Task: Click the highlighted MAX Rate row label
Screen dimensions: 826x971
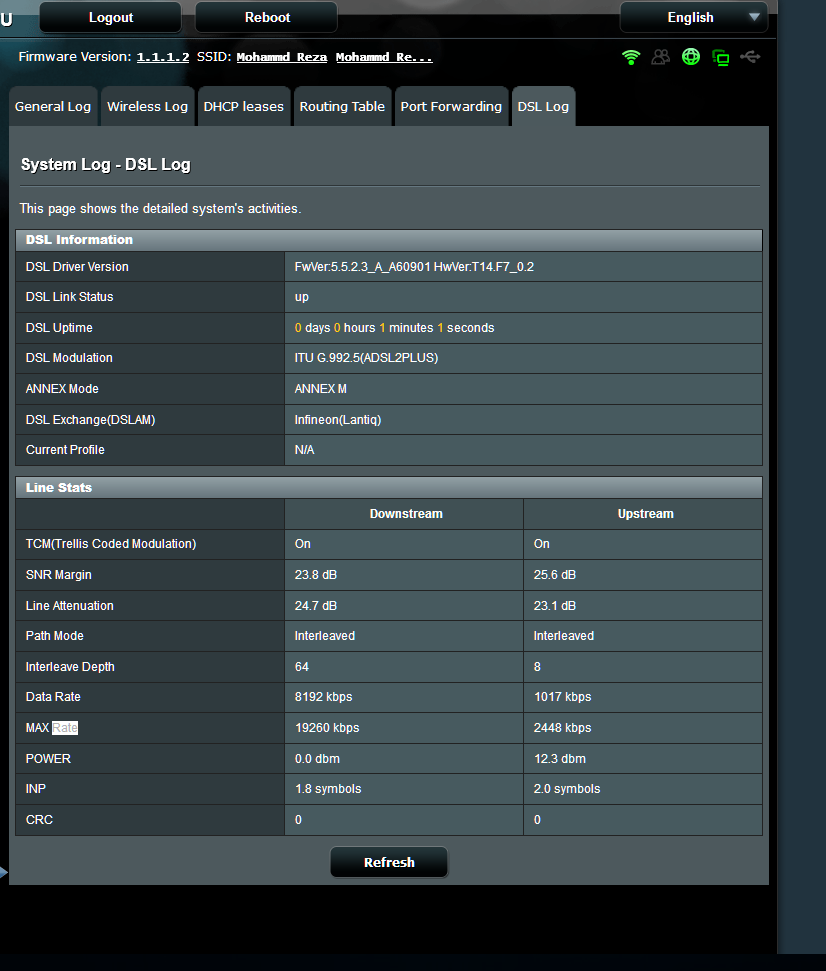Action: click(52, 728)
